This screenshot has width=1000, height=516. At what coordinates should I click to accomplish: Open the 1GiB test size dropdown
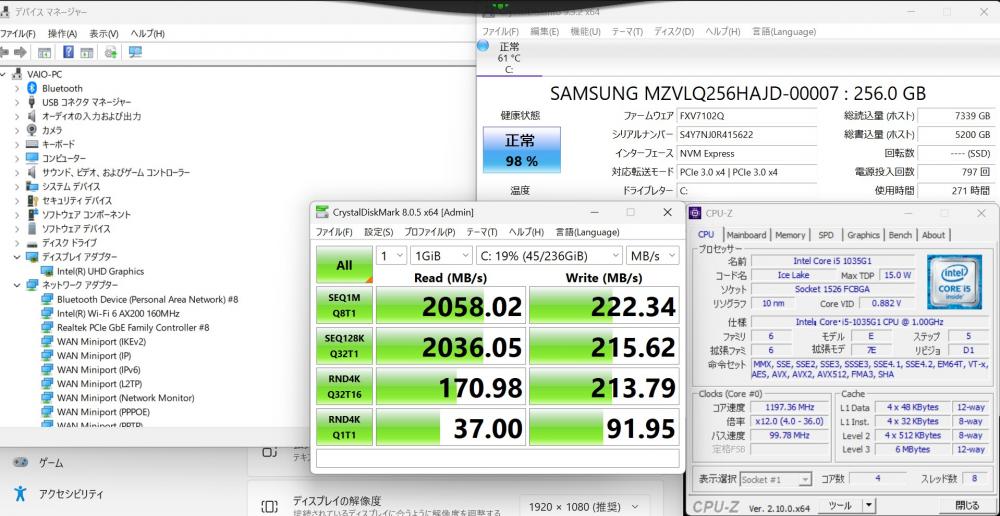point(441,256)
